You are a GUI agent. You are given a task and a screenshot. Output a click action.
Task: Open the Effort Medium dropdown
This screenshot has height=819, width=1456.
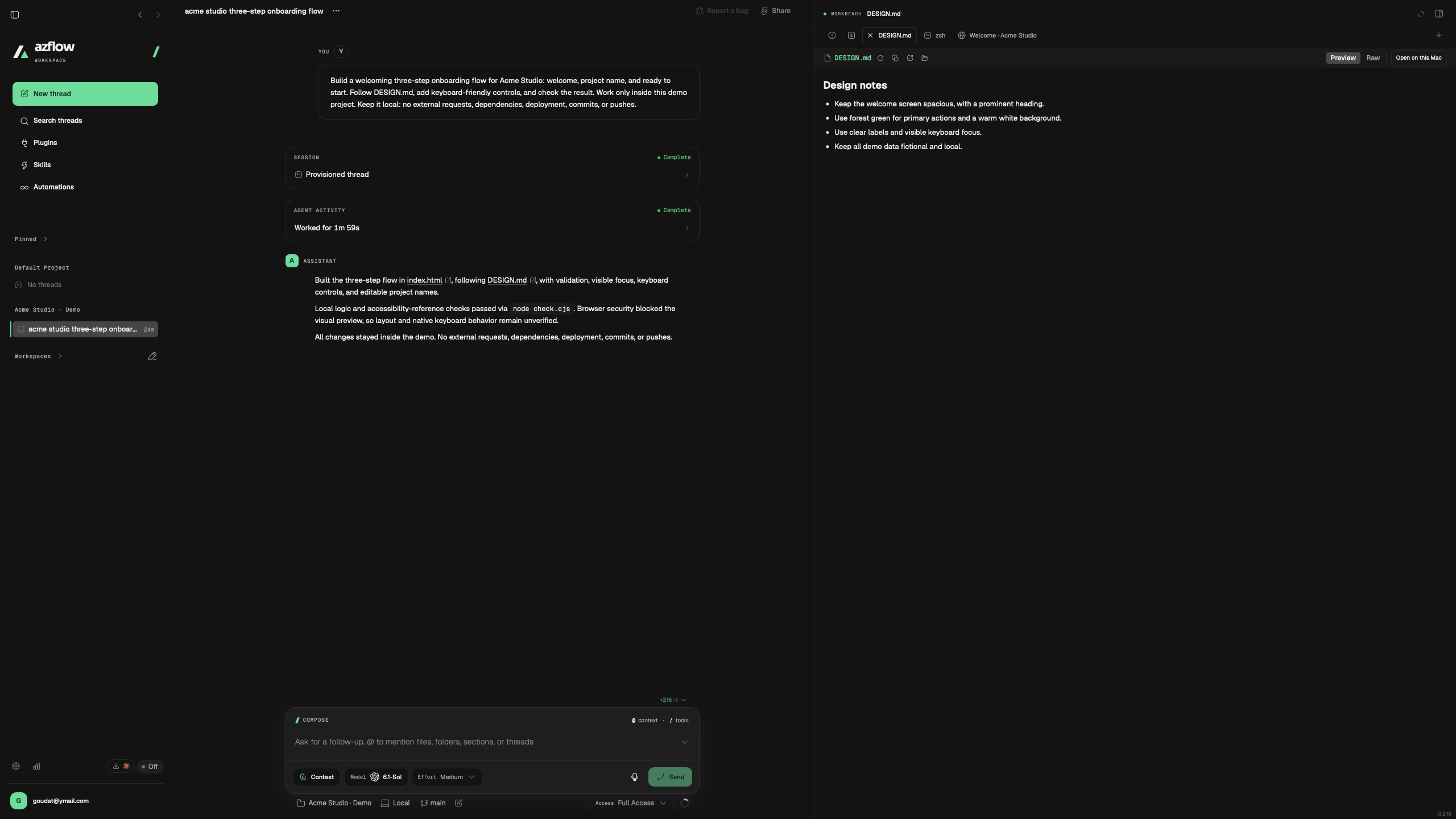click(446, 777)
